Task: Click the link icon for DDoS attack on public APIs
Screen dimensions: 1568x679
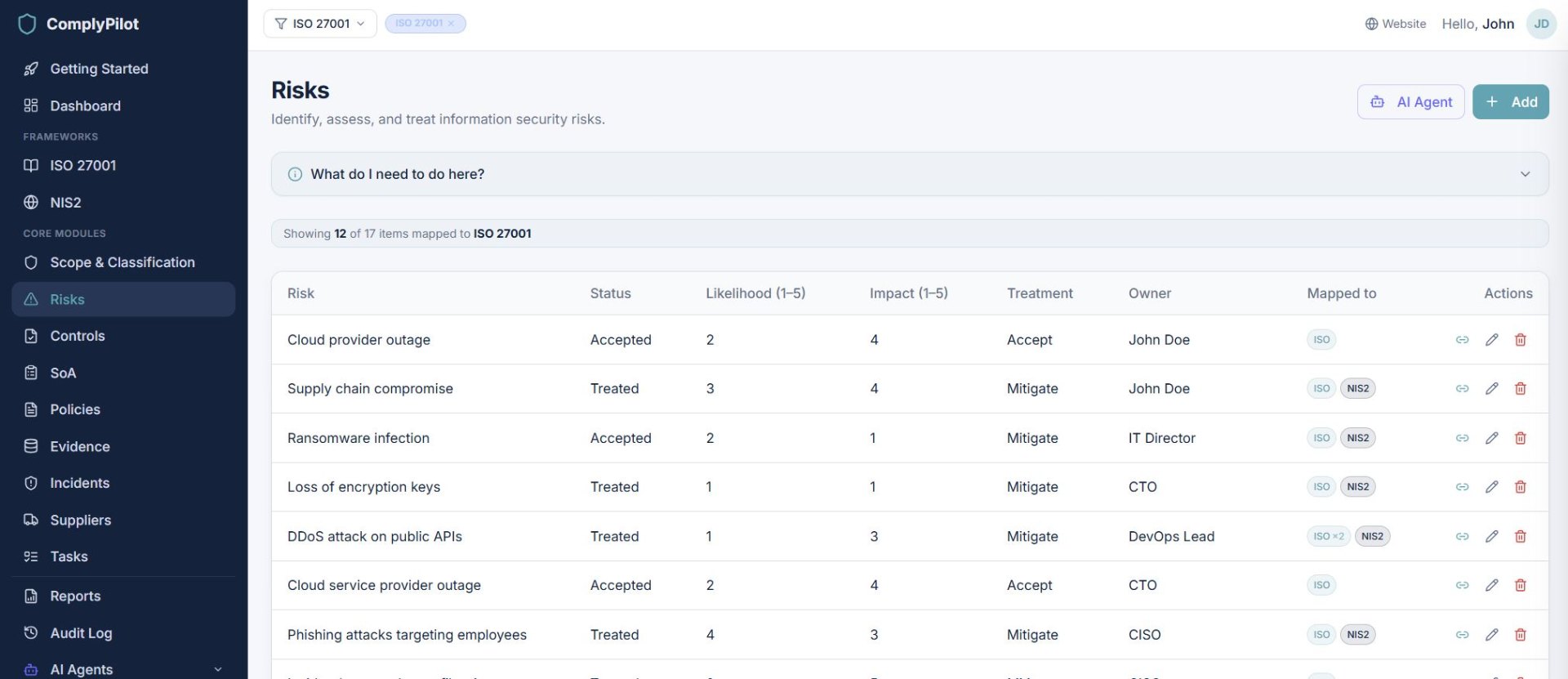Action: [1462, 537]
